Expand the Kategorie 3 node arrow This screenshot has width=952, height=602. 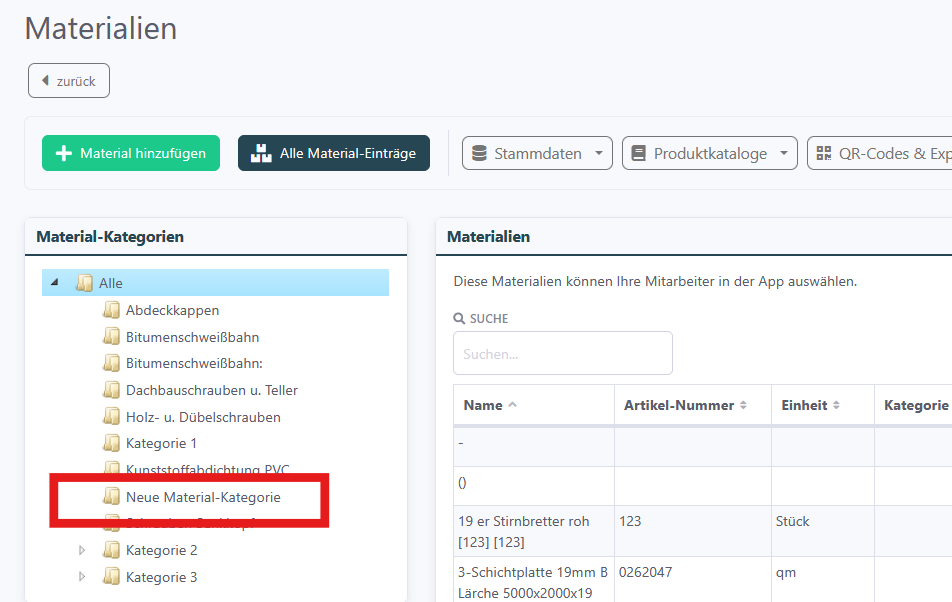(82, 577)
